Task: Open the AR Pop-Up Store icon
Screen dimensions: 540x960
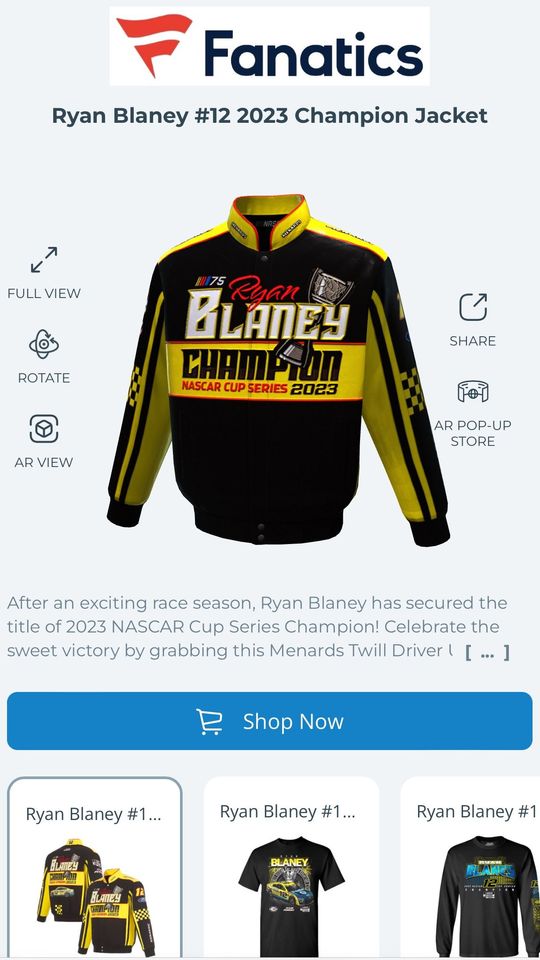Action: (473, 391)
